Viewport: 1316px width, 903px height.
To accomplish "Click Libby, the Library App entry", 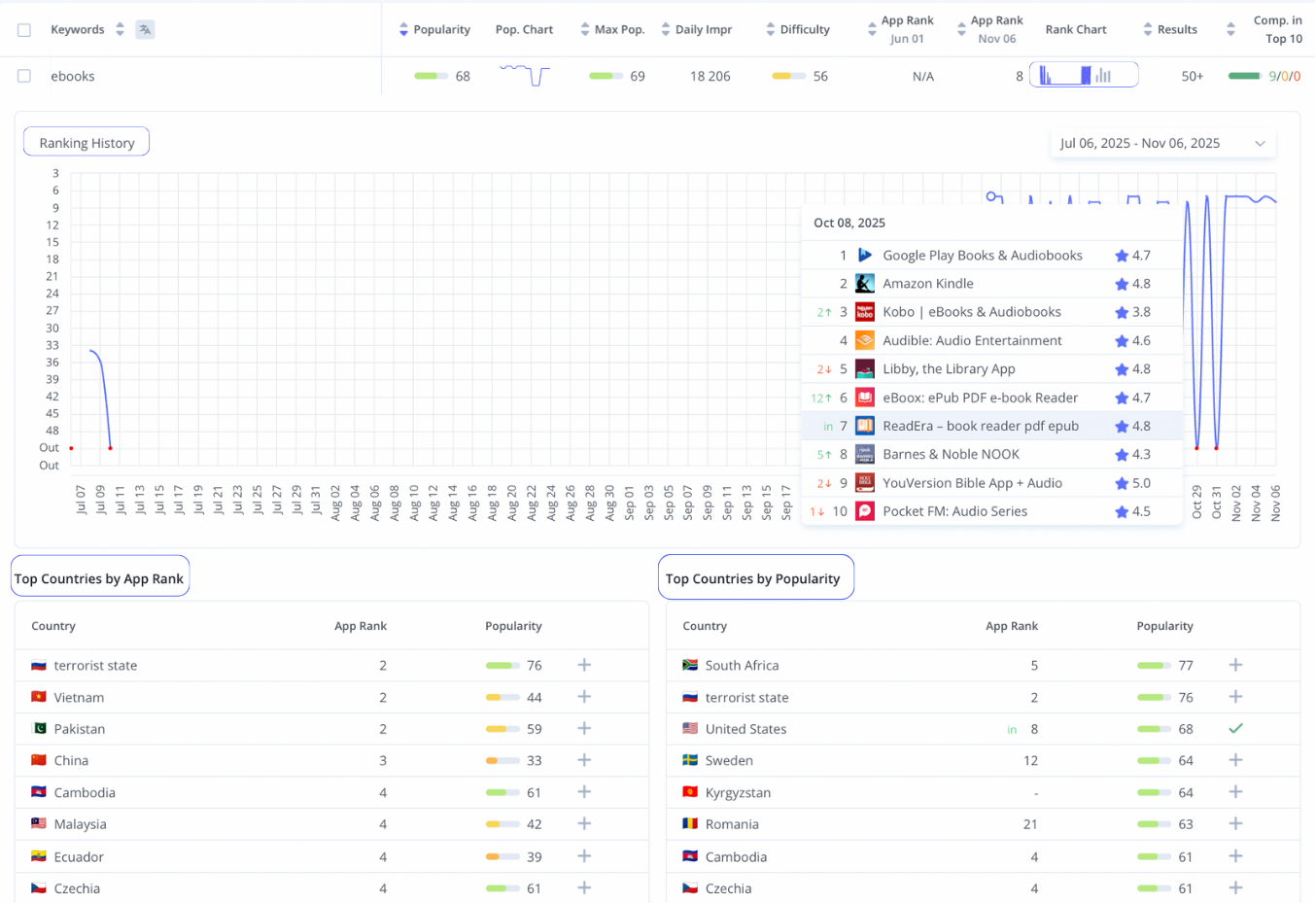I will pos(949,369).
